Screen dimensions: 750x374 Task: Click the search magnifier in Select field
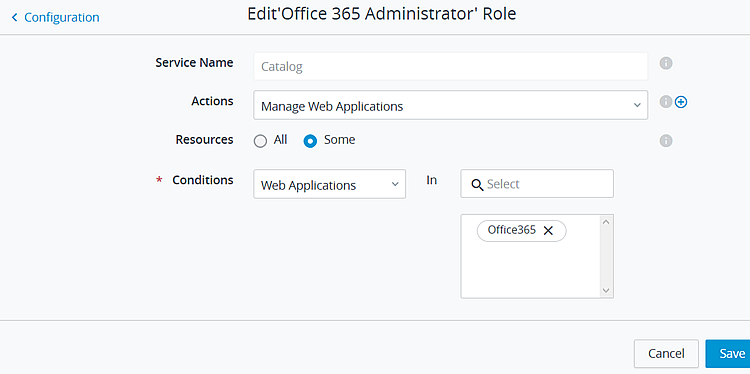[x=477, y=185]
